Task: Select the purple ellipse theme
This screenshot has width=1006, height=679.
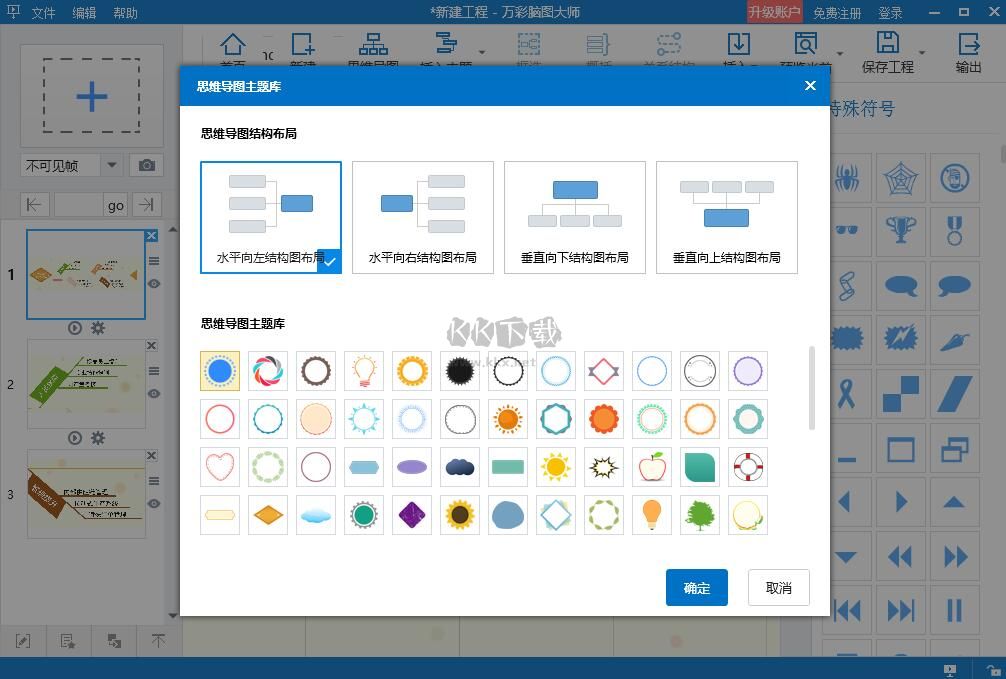Action: pos(412,467)
